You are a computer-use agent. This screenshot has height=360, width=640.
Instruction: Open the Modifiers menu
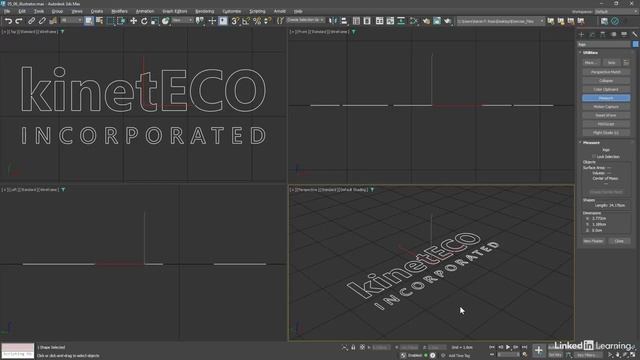119,11
